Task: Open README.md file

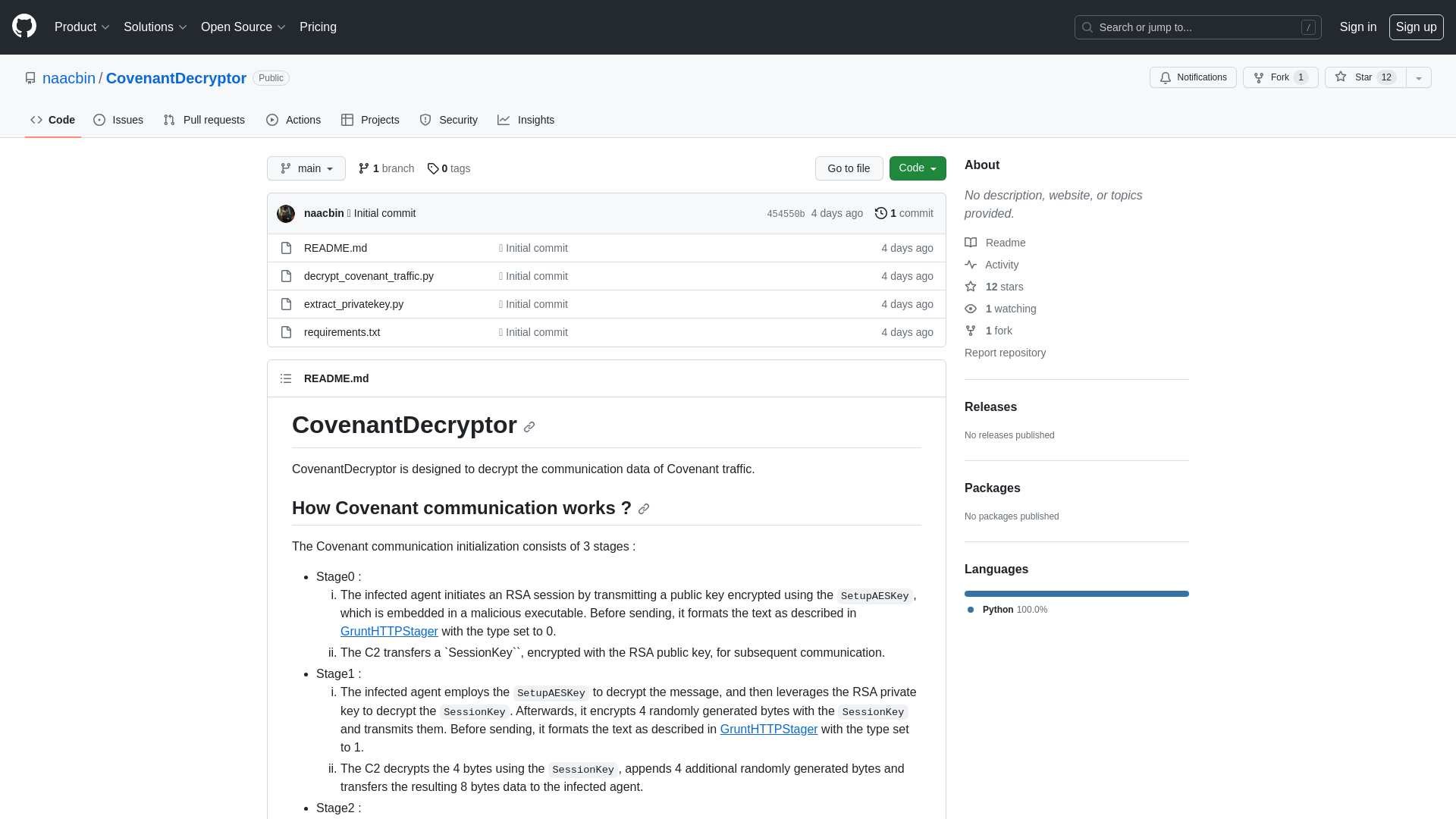Action: (x=335, y=248)
